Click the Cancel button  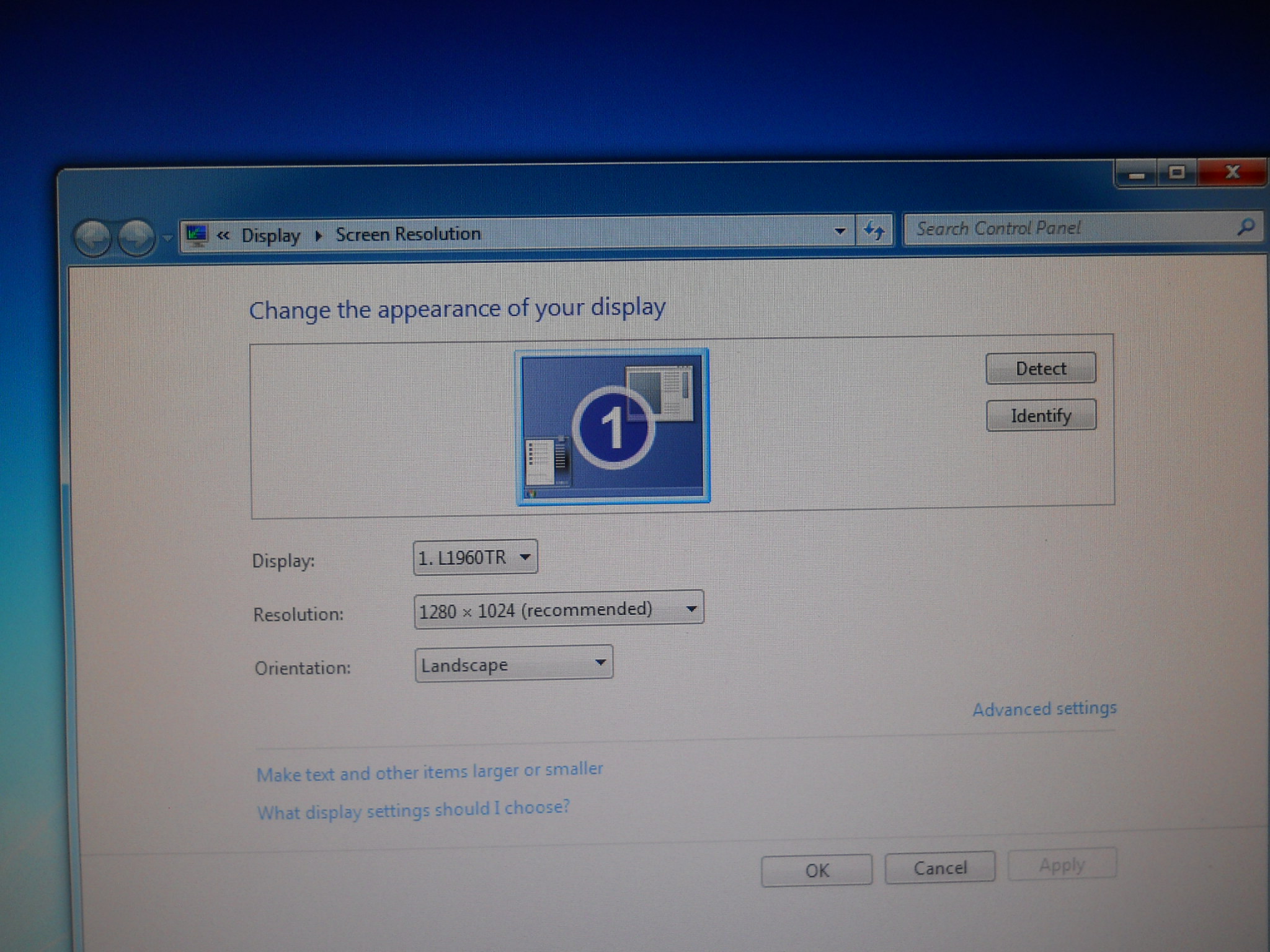(939, 868)
